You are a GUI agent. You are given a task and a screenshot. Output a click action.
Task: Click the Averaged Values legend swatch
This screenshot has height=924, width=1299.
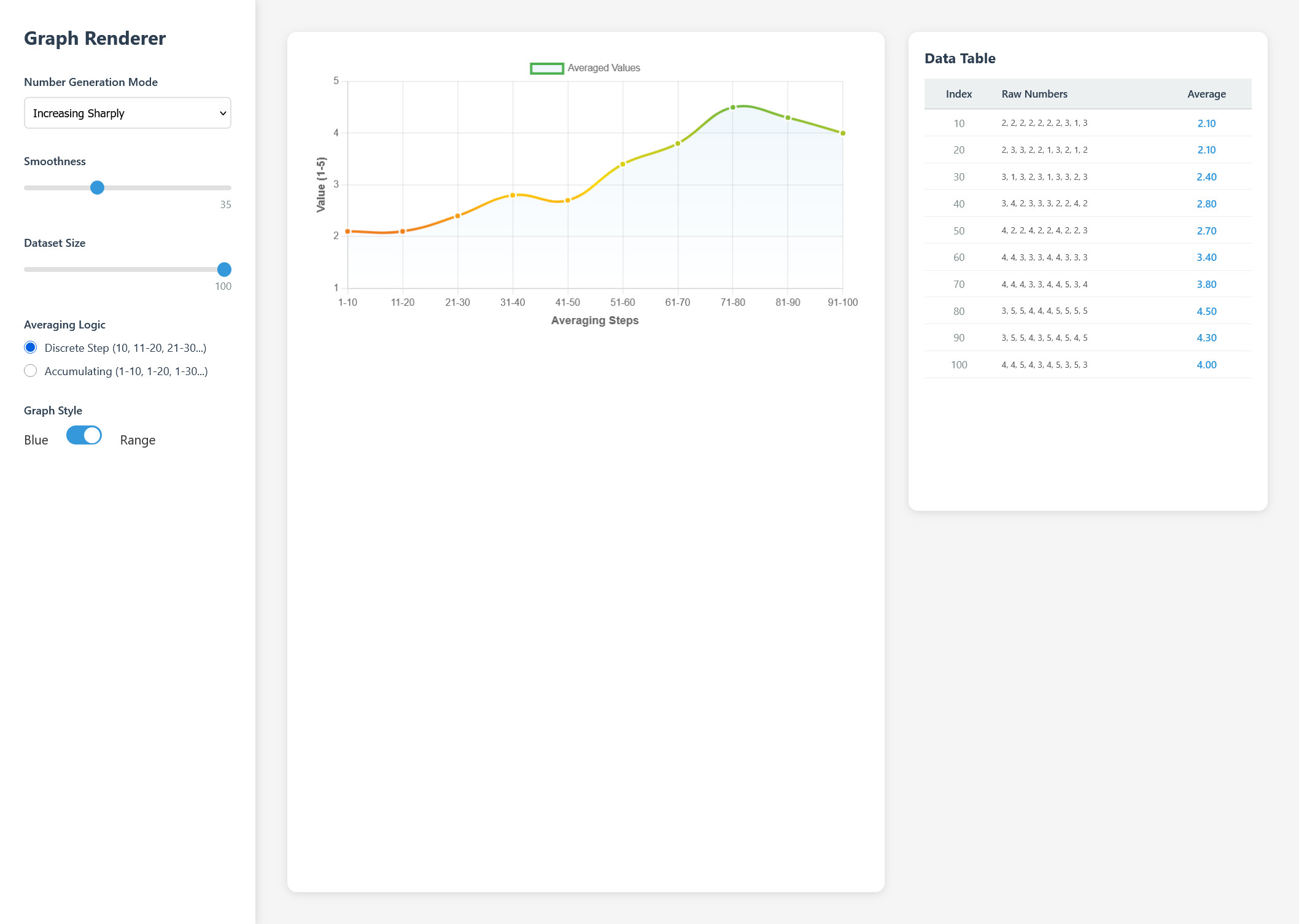click(x=546, y=68)
